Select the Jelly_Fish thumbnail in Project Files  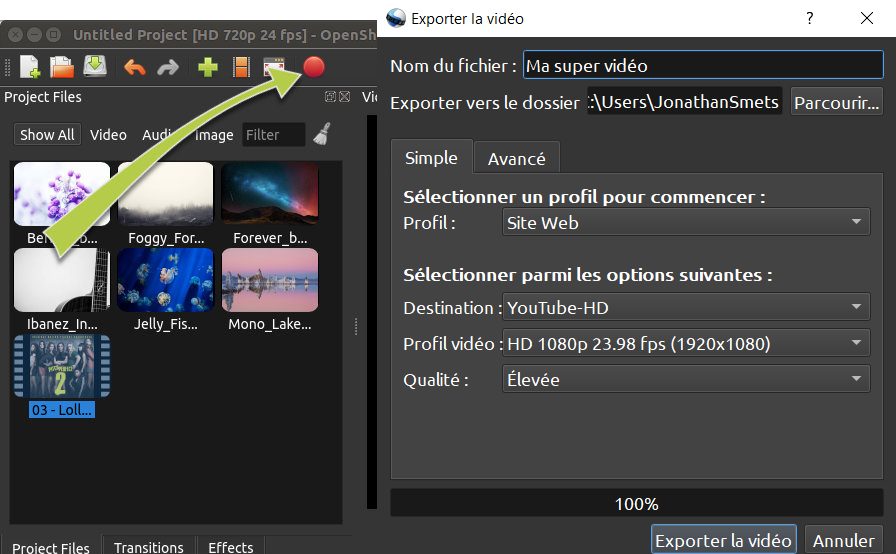pos(165,281)
